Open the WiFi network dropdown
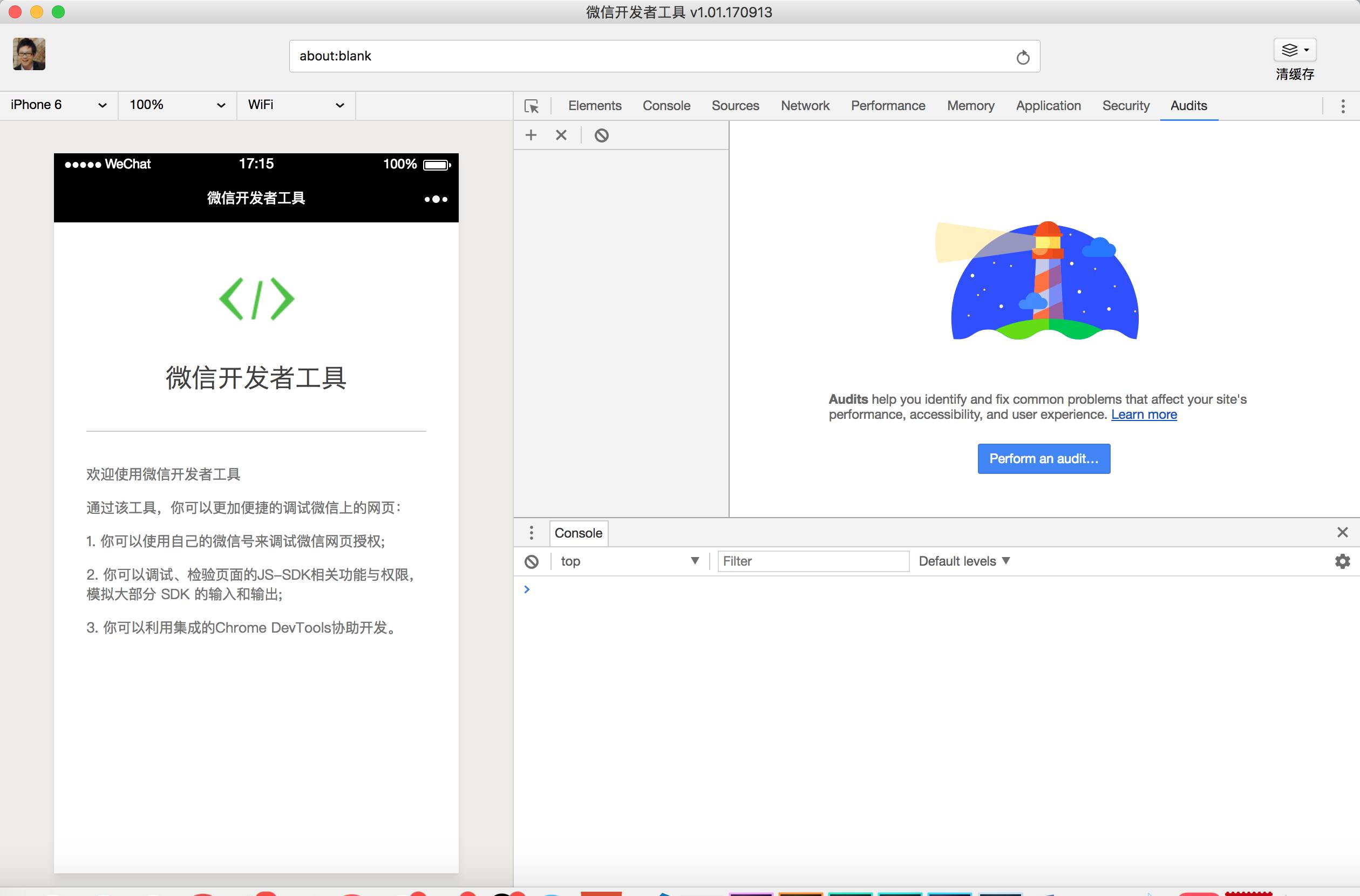This screenshot has height=896, width=1360. coord(295,105)
